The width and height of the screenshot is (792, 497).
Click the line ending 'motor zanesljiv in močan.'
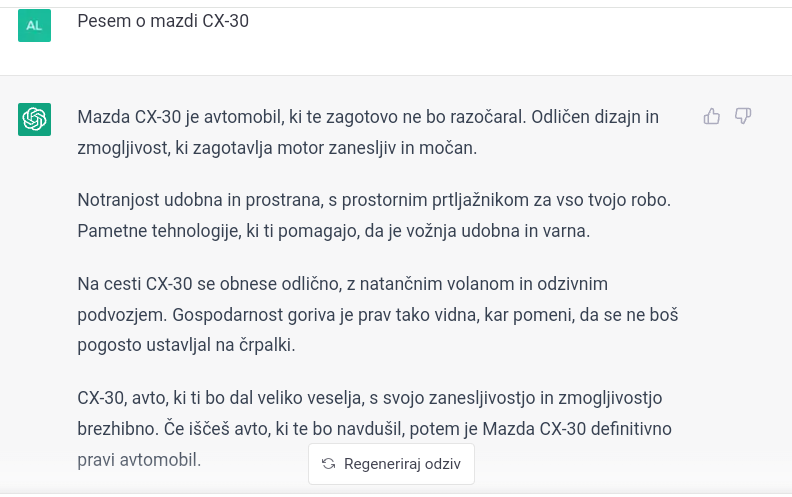(x=277, y=147)
